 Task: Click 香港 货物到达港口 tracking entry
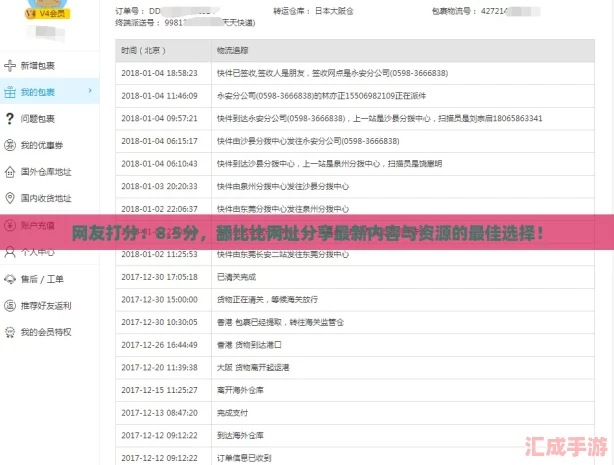pos(249,345)
